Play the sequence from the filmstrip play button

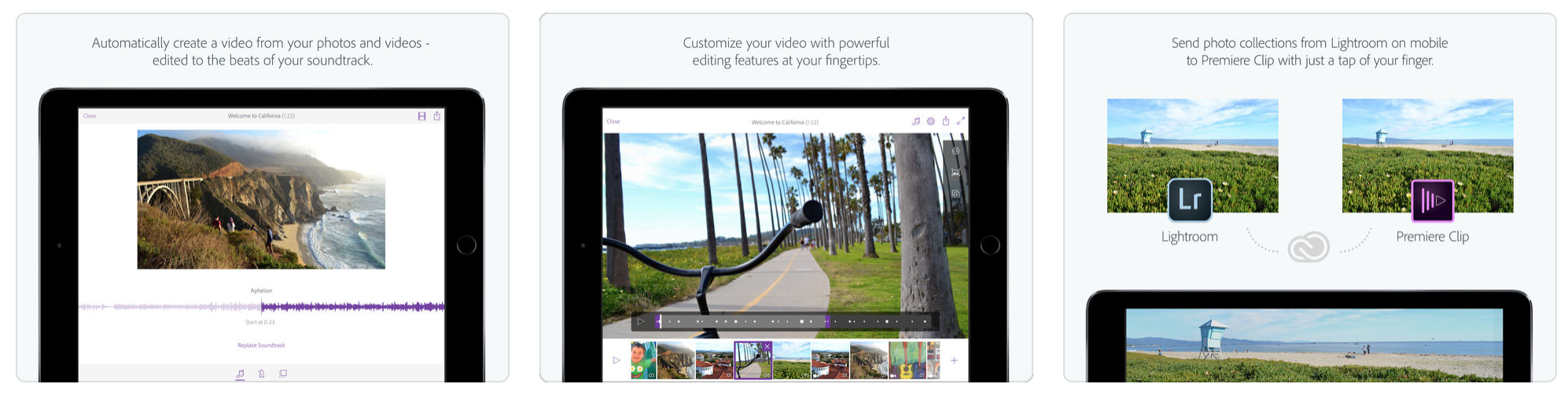617,360
